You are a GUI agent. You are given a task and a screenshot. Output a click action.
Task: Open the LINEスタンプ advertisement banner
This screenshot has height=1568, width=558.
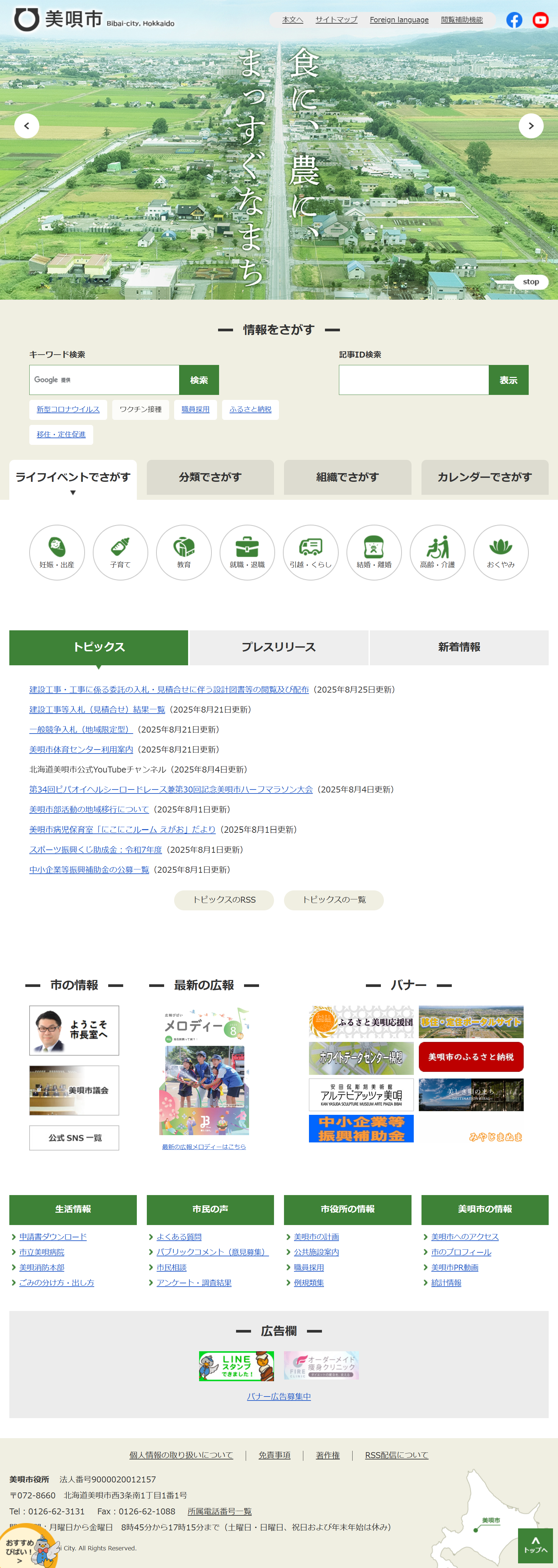coord(237,1366)
